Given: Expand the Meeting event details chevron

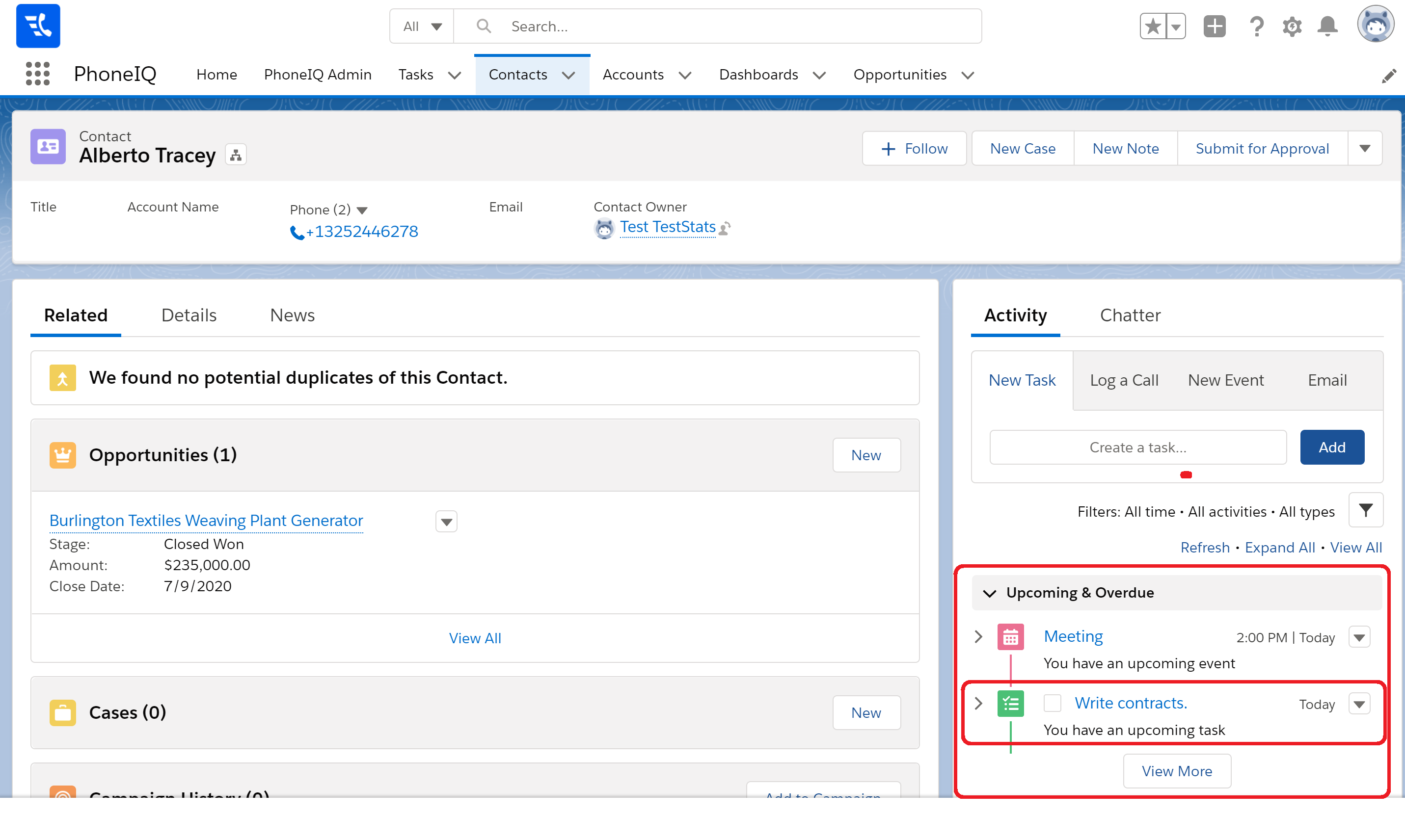Looking at the screenshot, I should [978, 637].
